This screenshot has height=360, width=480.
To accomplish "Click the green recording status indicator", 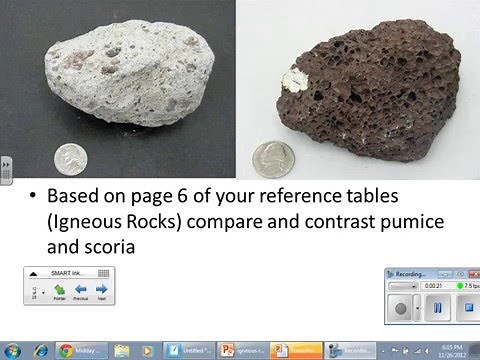I will (460, 286).
